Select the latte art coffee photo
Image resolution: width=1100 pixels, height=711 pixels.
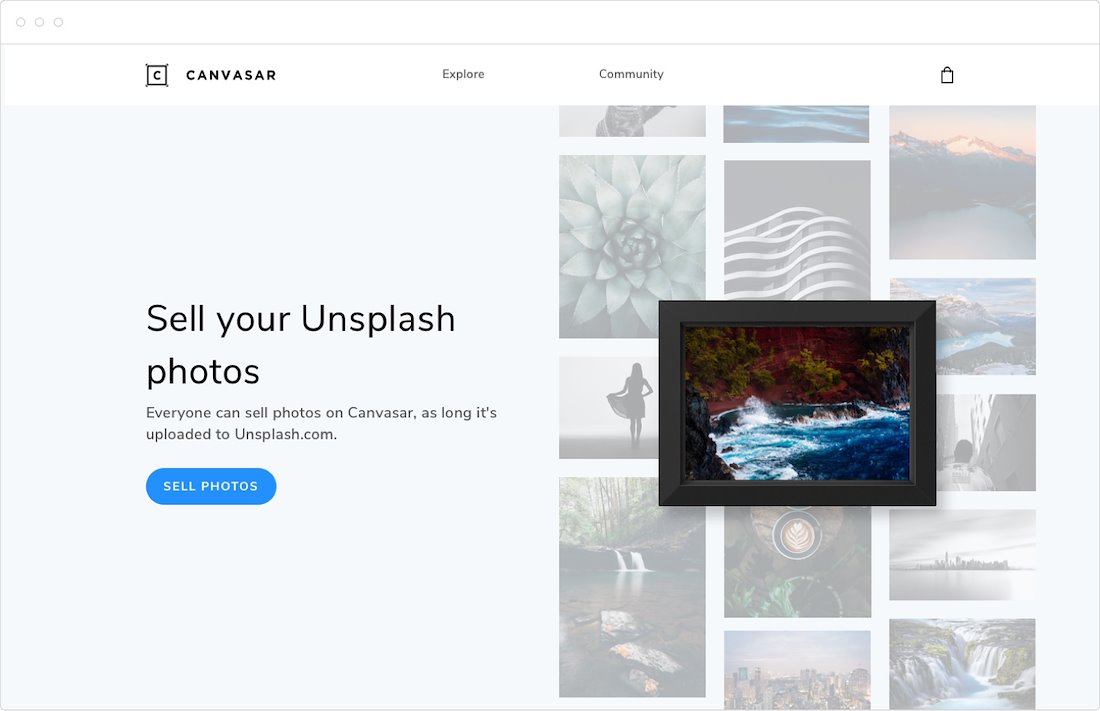797,562
